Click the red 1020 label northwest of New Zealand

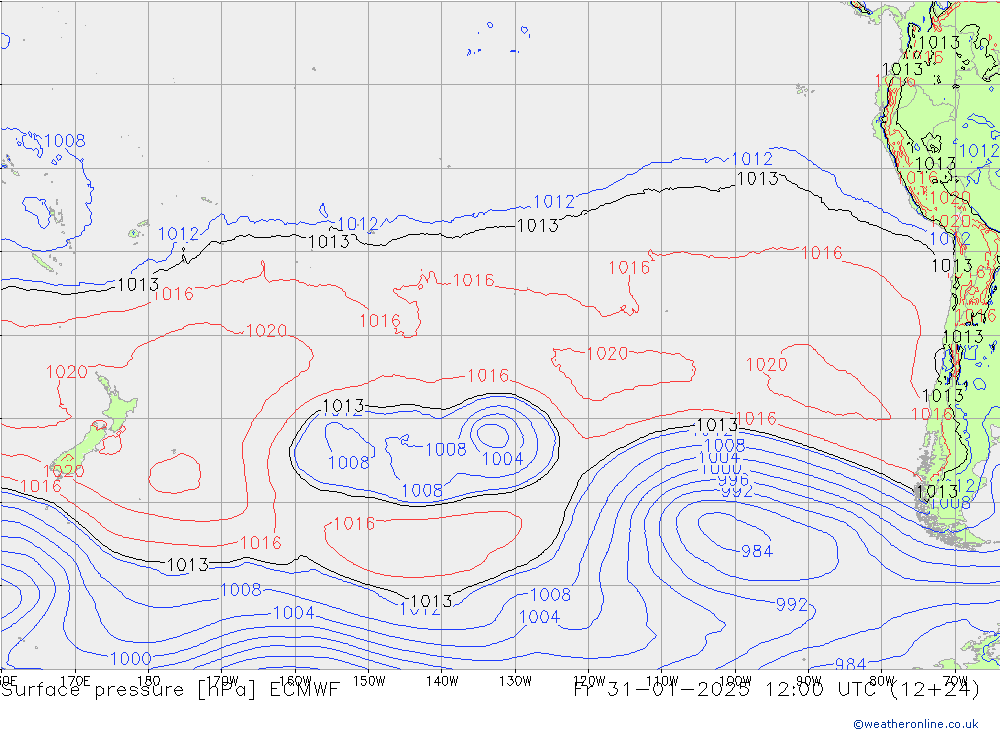click(x=67, y=372)
